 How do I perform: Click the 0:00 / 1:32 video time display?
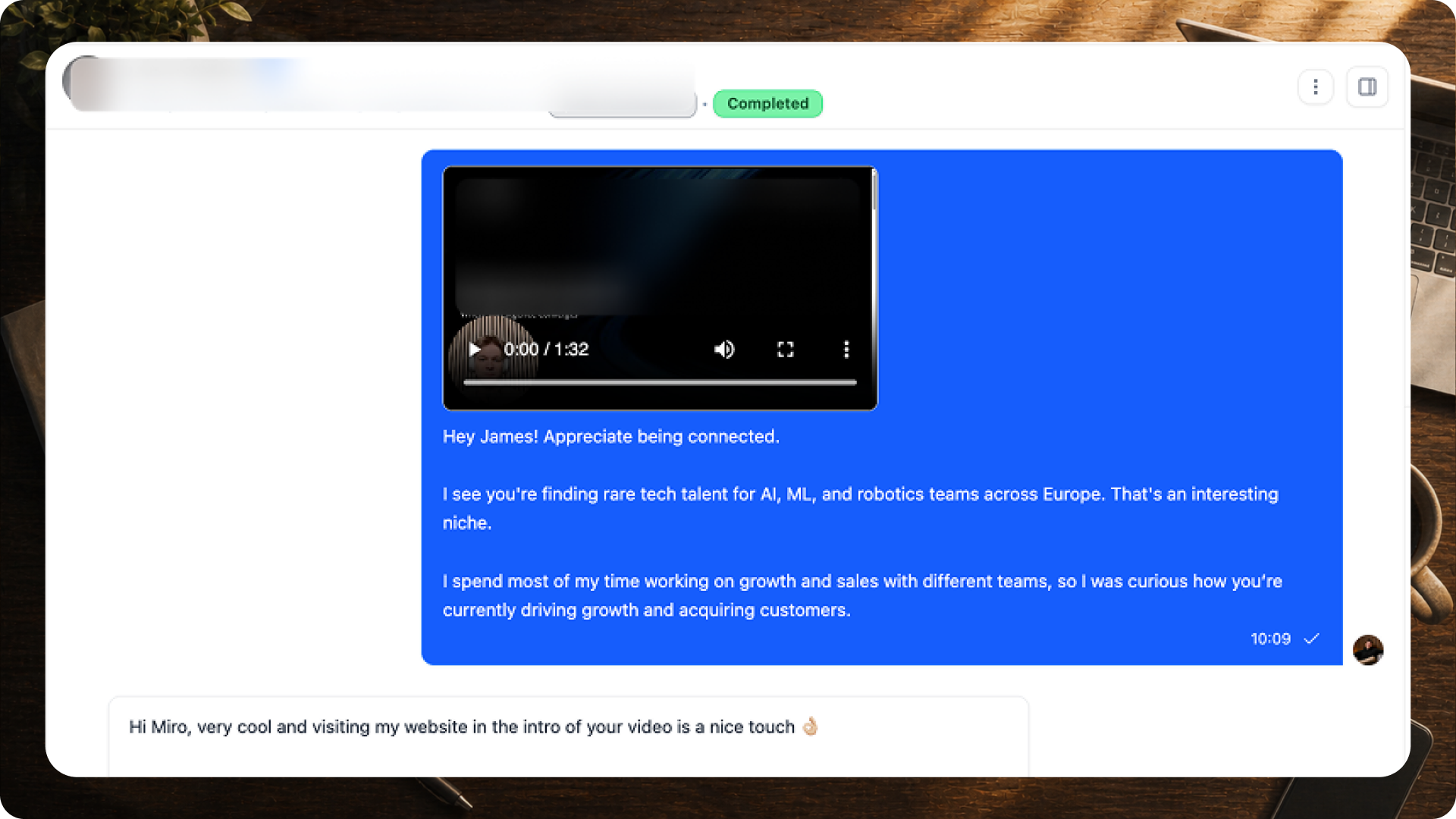click(x=546, y=350)
